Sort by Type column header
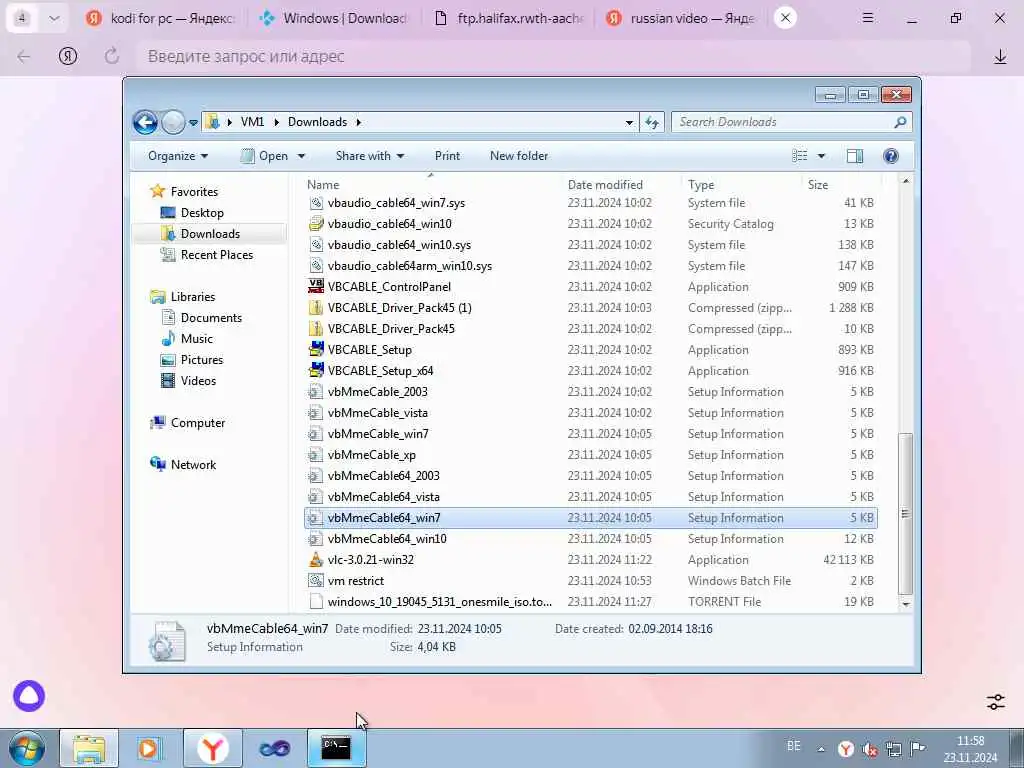The image size is (1024, 768). pos(701,185)
